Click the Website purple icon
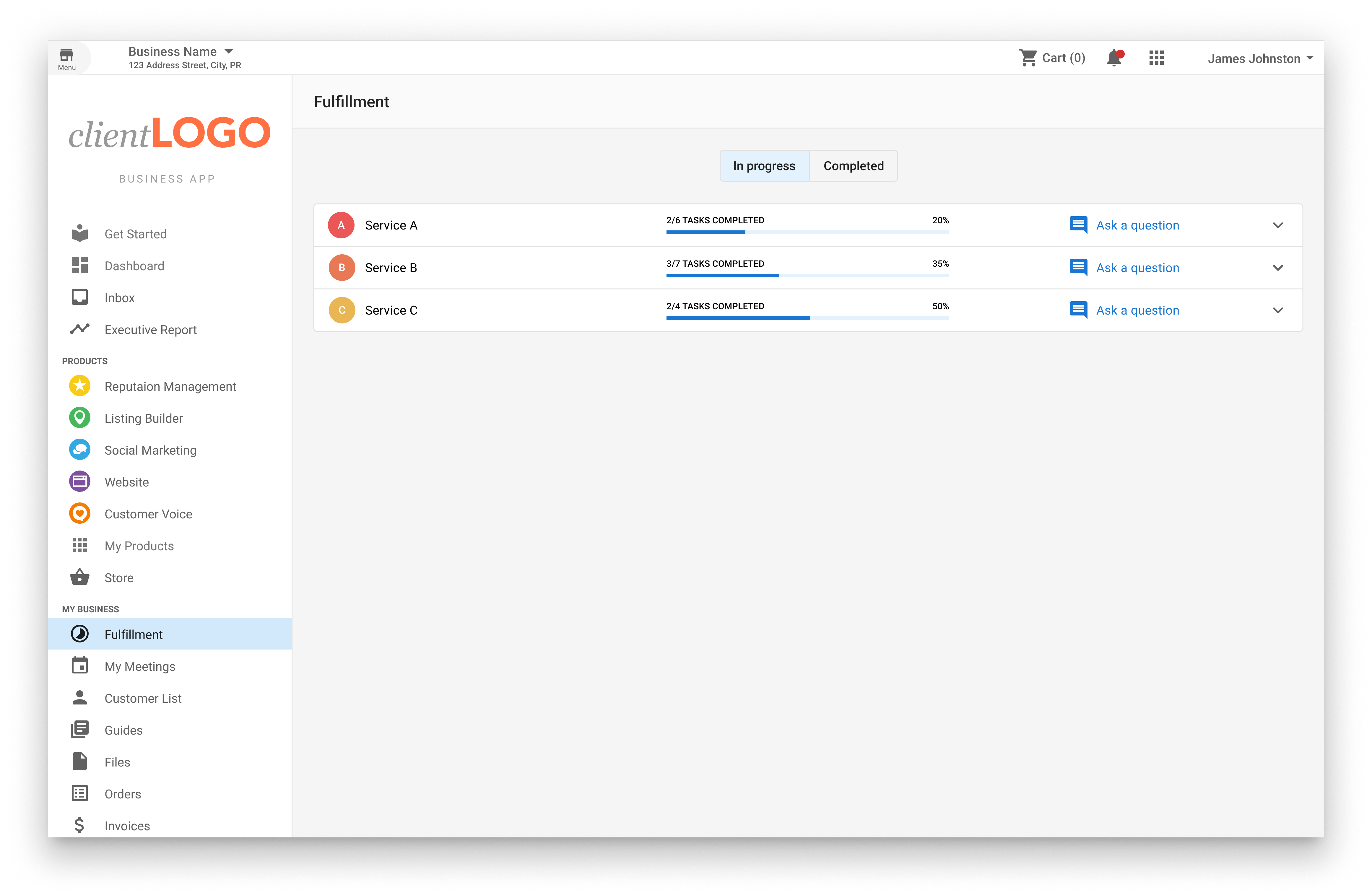This screenshot has width=1372, height=895. [x=79, y=482]
